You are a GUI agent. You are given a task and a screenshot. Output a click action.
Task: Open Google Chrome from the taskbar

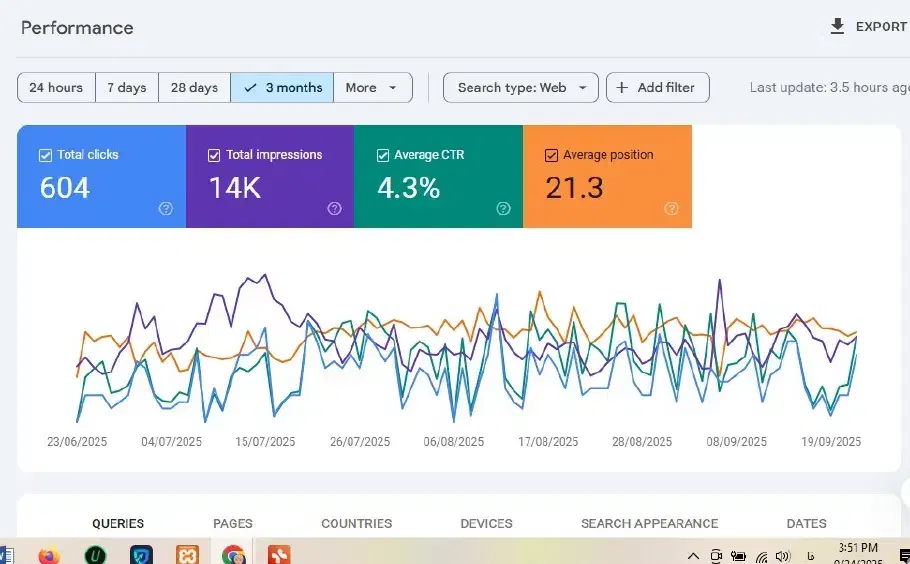point(234,555)
